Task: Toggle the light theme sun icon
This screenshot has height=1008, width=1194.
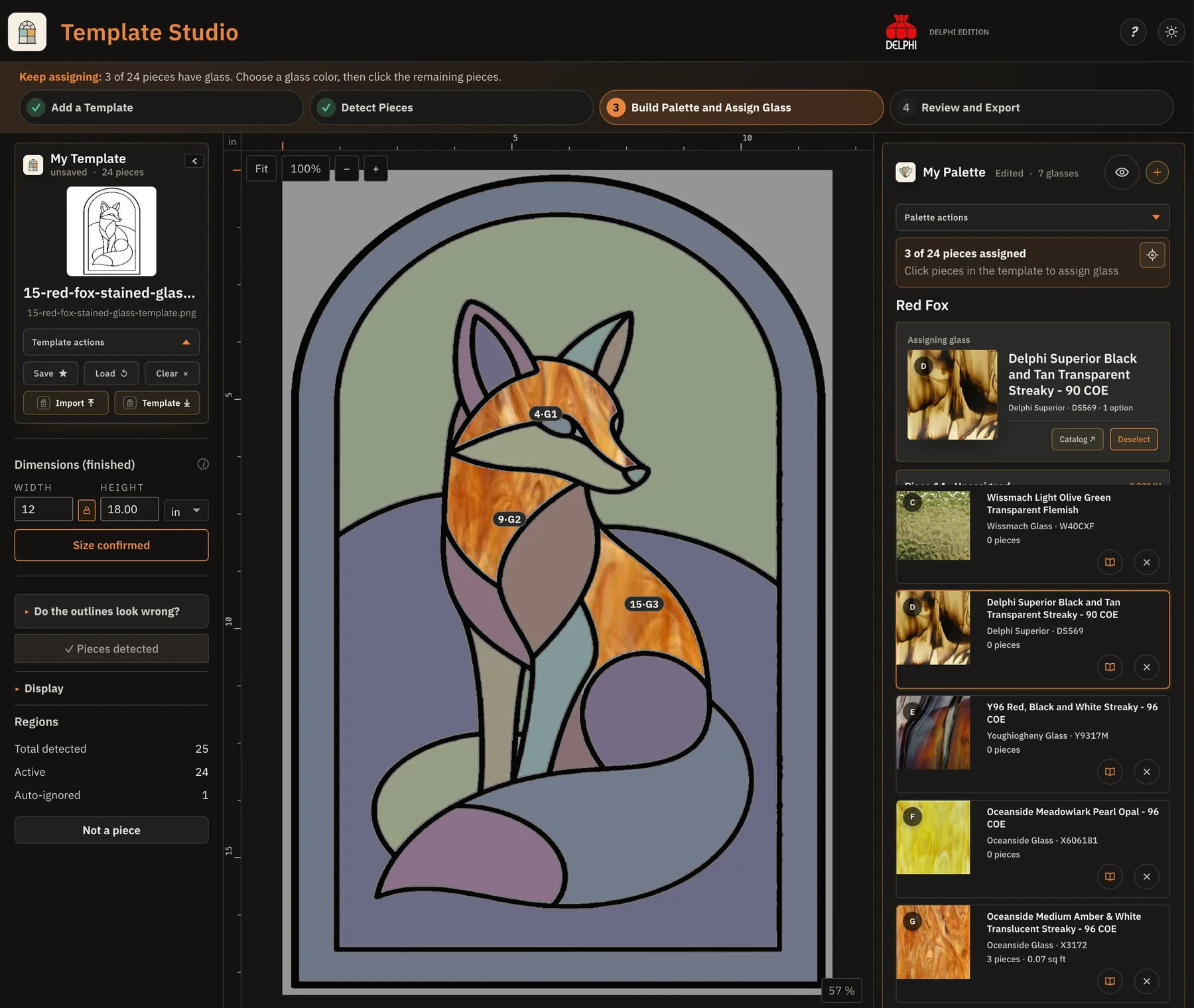Action: tap(1171, 32)
